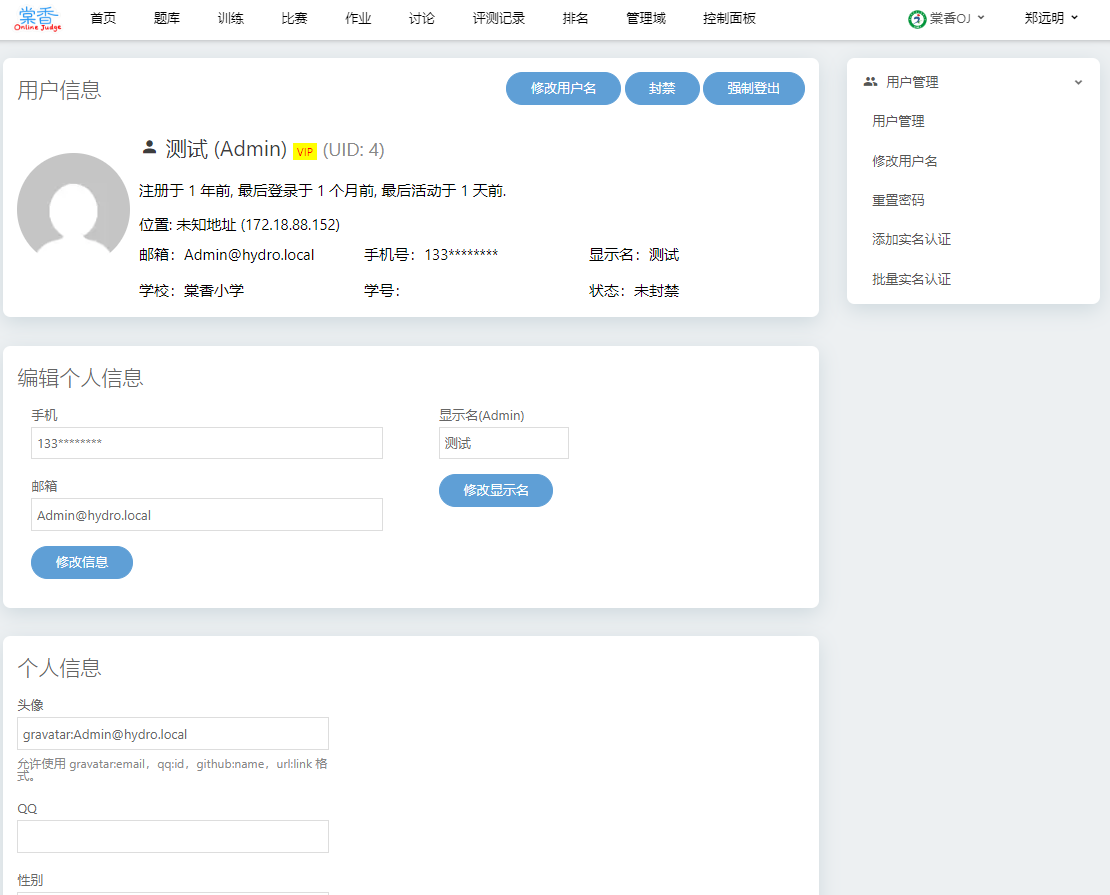Open 题库 in the top navigation

[x=167, y=18]
